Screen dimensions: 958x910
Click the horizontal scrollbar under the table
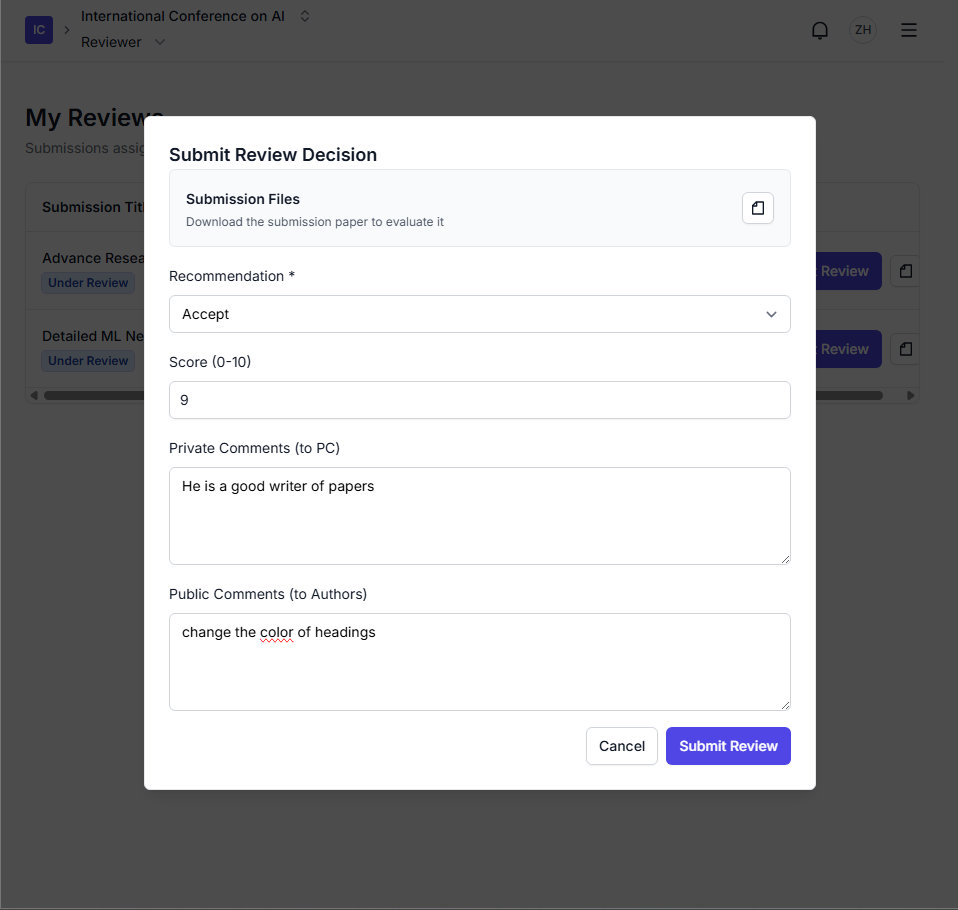[x=90, y=396]
